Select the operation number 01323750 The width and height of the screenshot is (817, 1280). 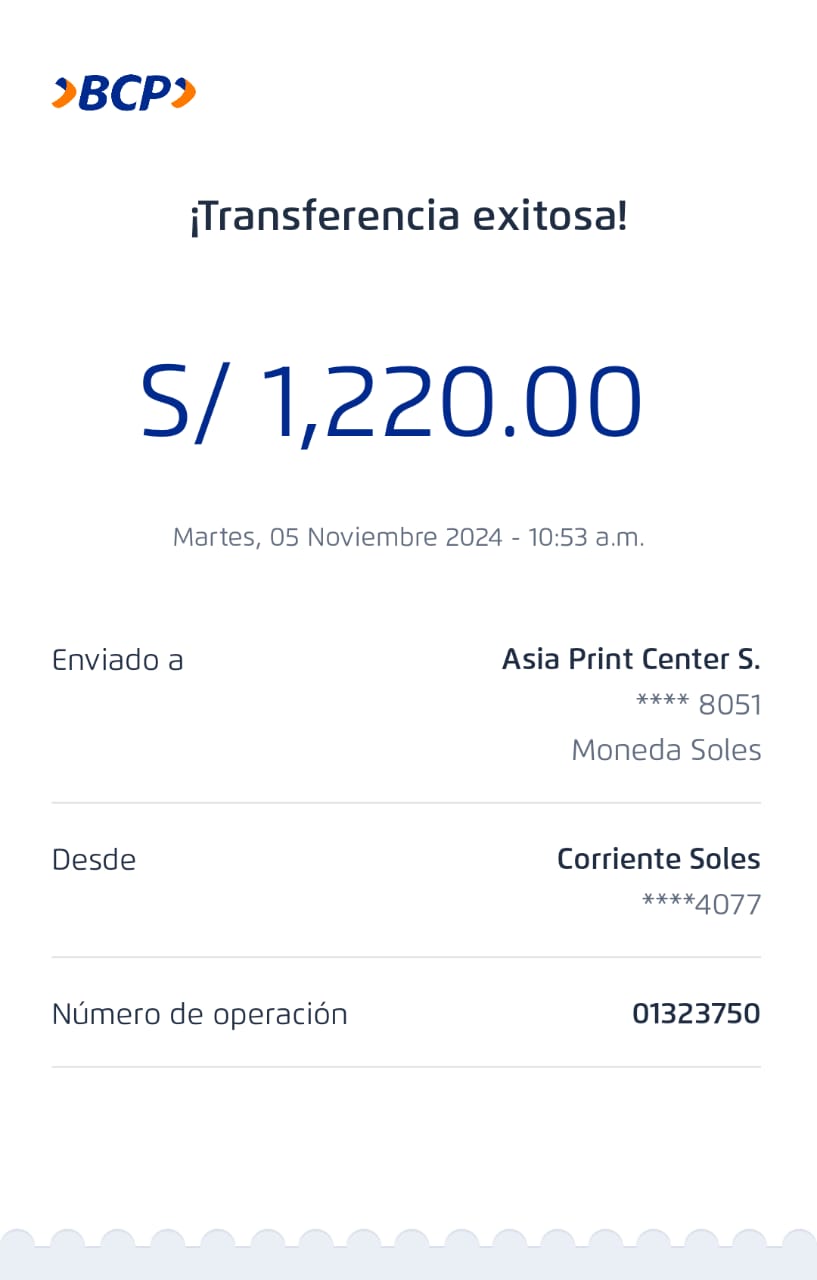pos(696,1014)
